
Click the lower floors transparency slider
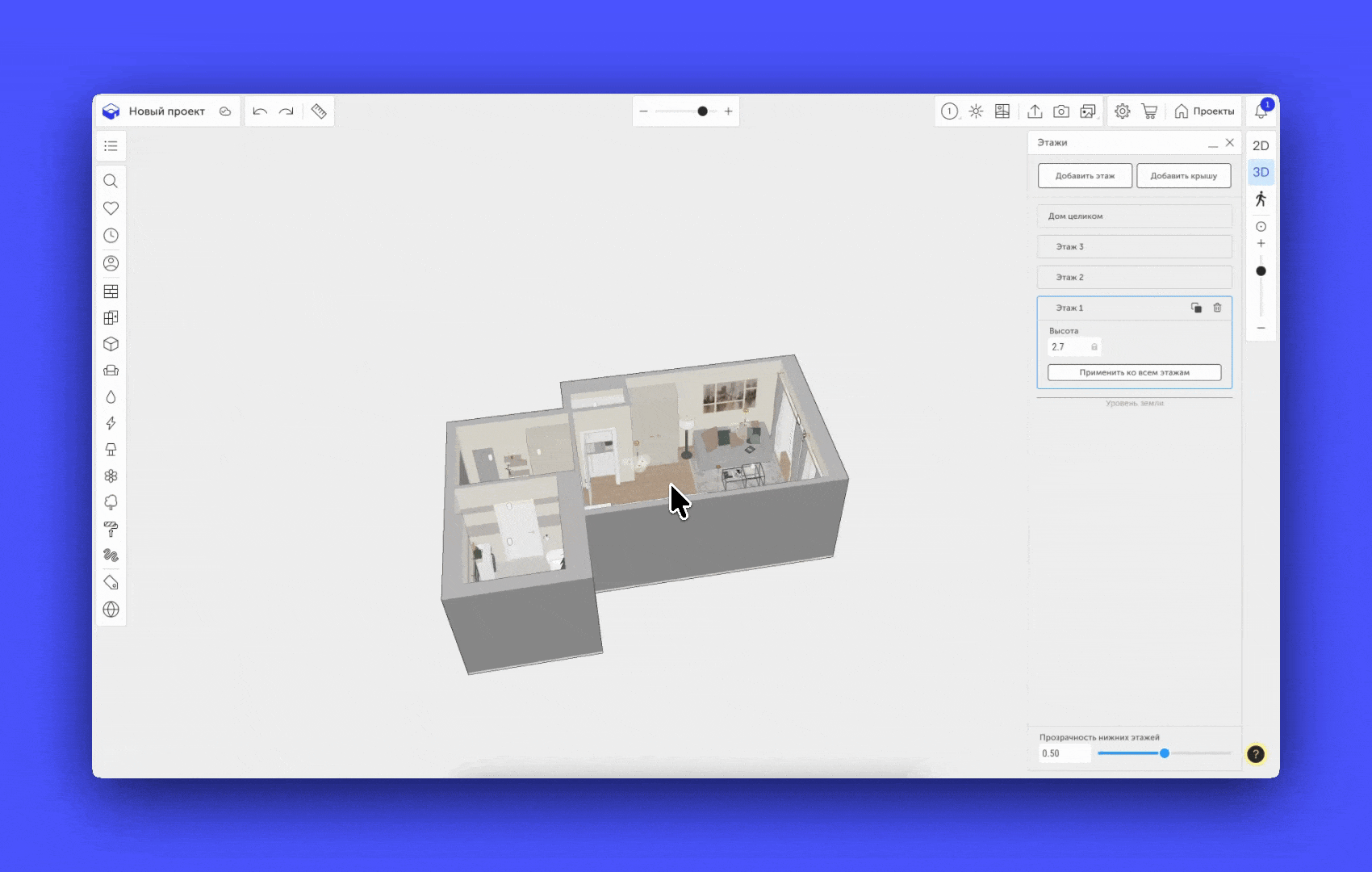[1164, 753]
